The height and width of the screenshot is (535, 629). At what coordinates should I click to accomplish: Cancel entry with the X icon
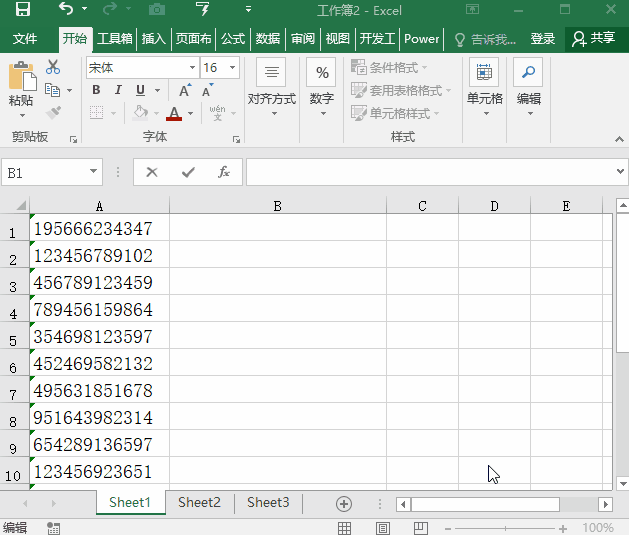click(x=152, y=172)
